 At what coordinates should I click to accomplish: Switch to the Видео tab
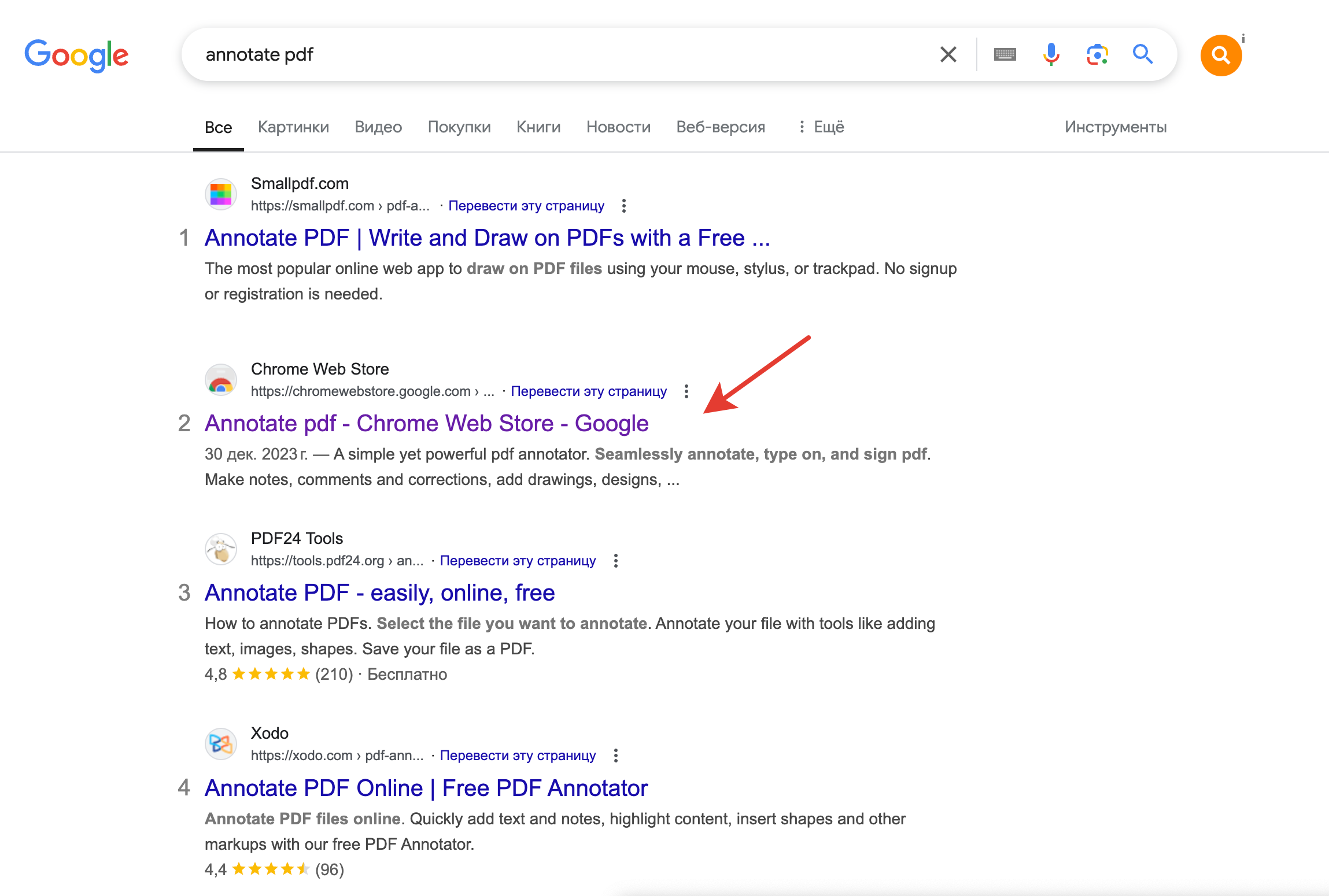[x=378, y=127]
